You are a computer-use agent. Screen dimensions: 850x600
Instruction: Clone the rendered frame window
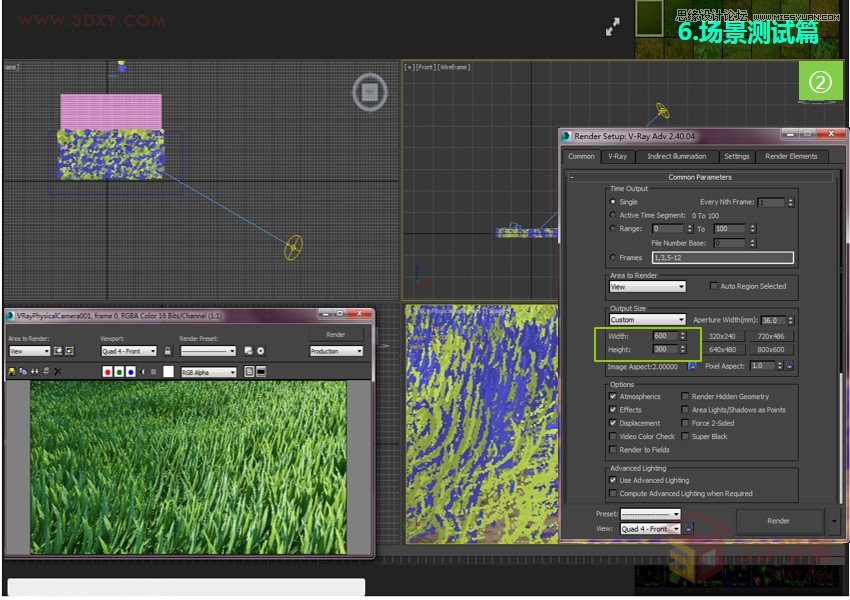22,372
